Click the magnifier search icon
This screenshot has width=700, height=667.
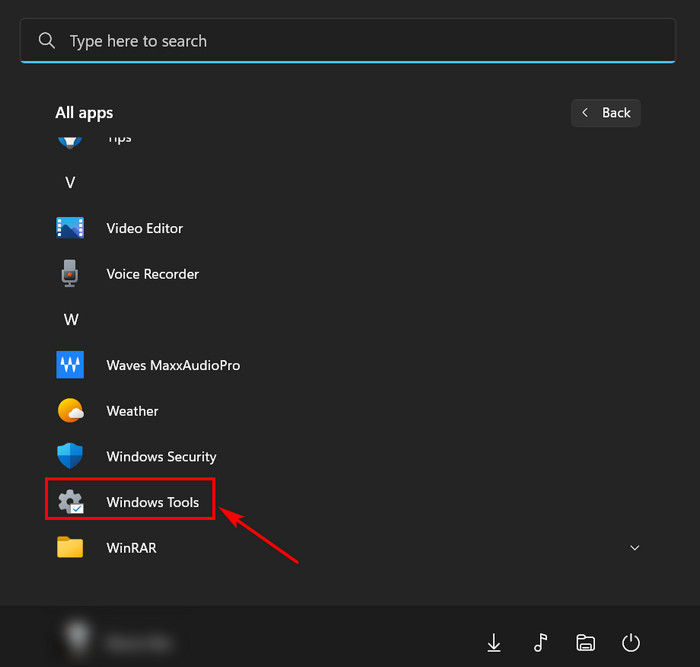46,41
